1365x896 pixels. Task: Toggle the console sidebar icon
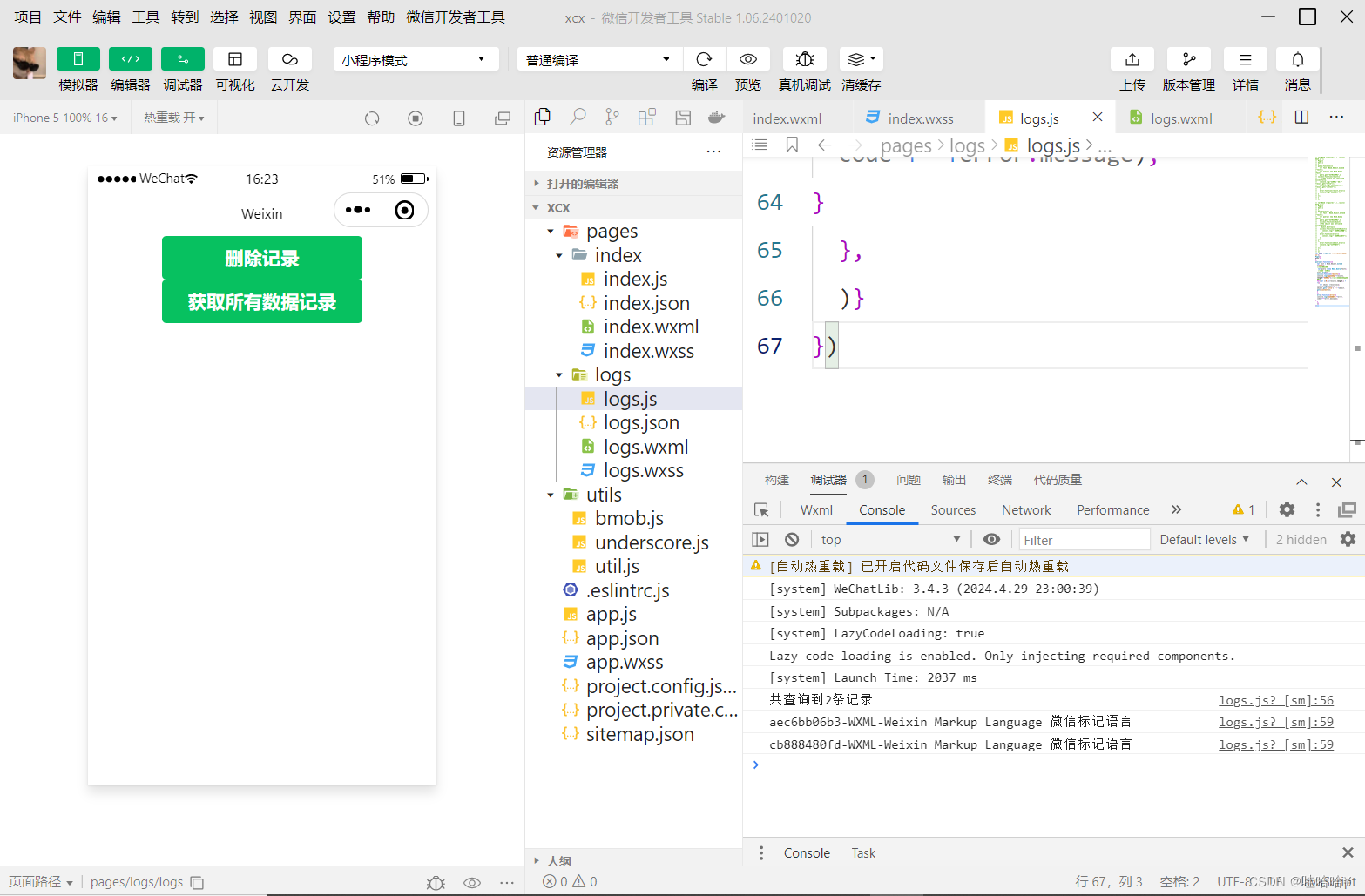[760, 540]
